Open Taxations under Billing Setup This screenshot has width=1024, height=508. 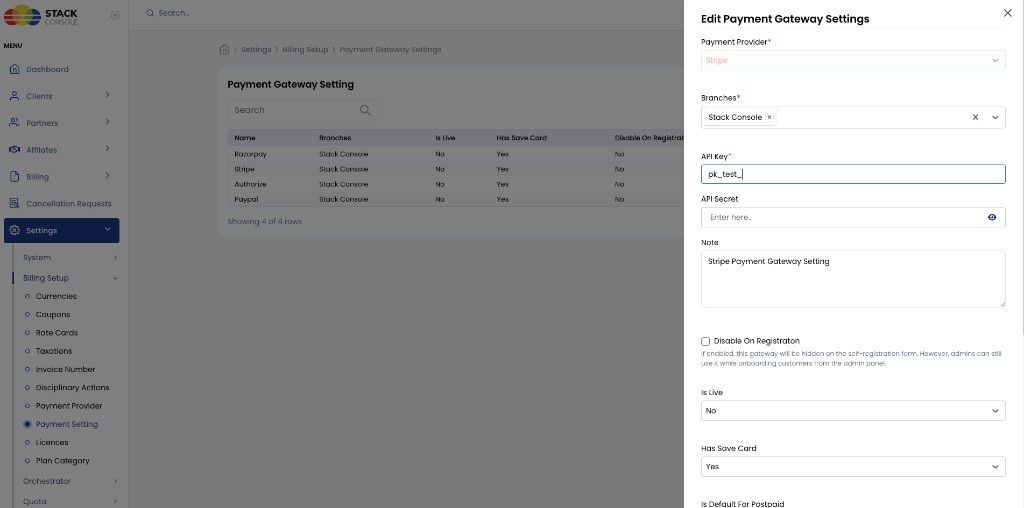[54, 351]
